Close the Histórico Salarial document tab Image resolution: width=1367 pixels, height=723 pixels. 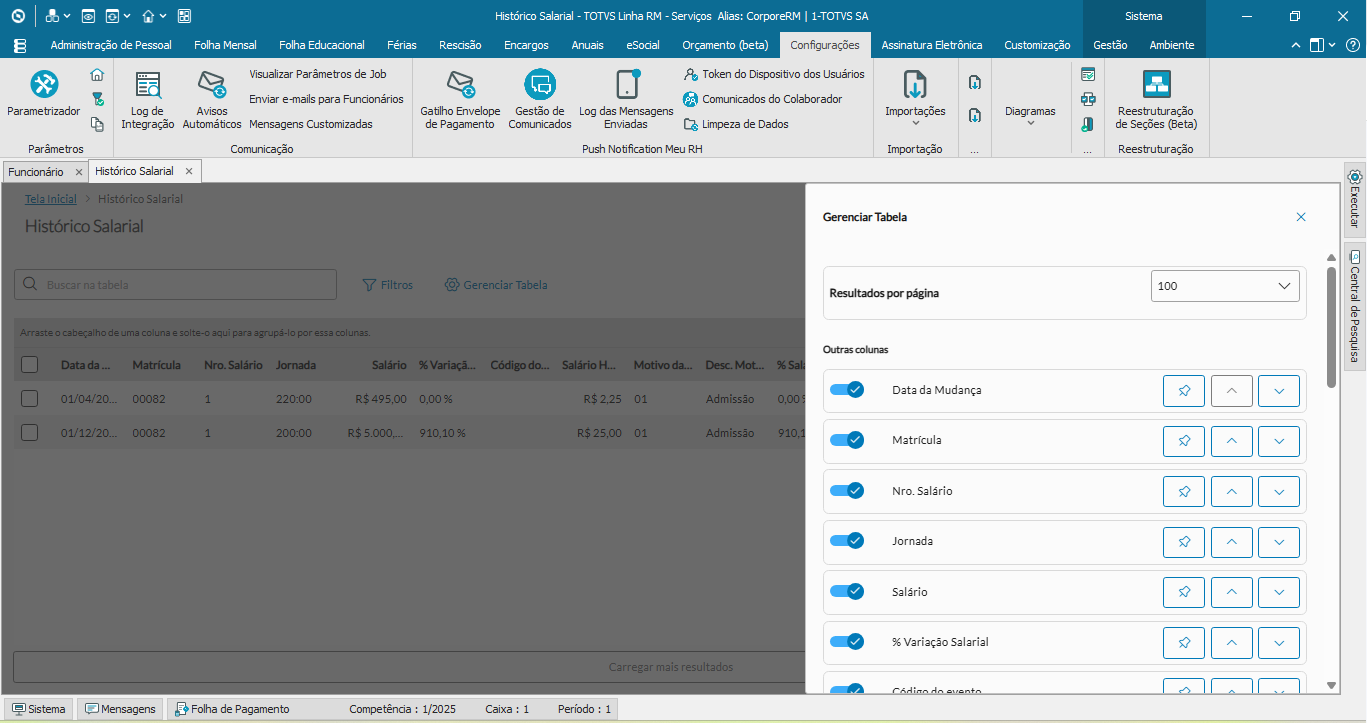[x=189, y=171]
